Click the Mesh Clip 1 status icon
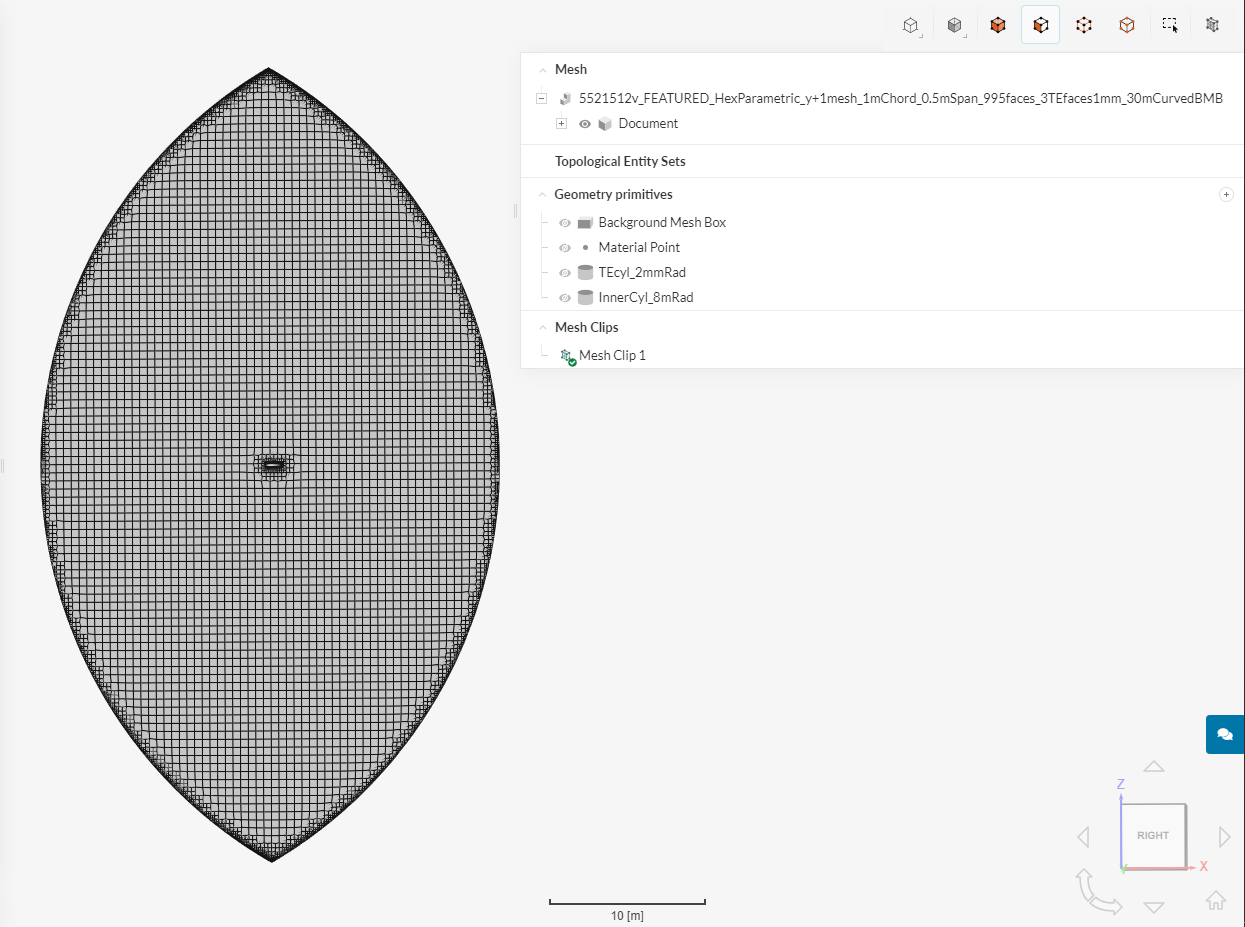 [x=567, y=356]
